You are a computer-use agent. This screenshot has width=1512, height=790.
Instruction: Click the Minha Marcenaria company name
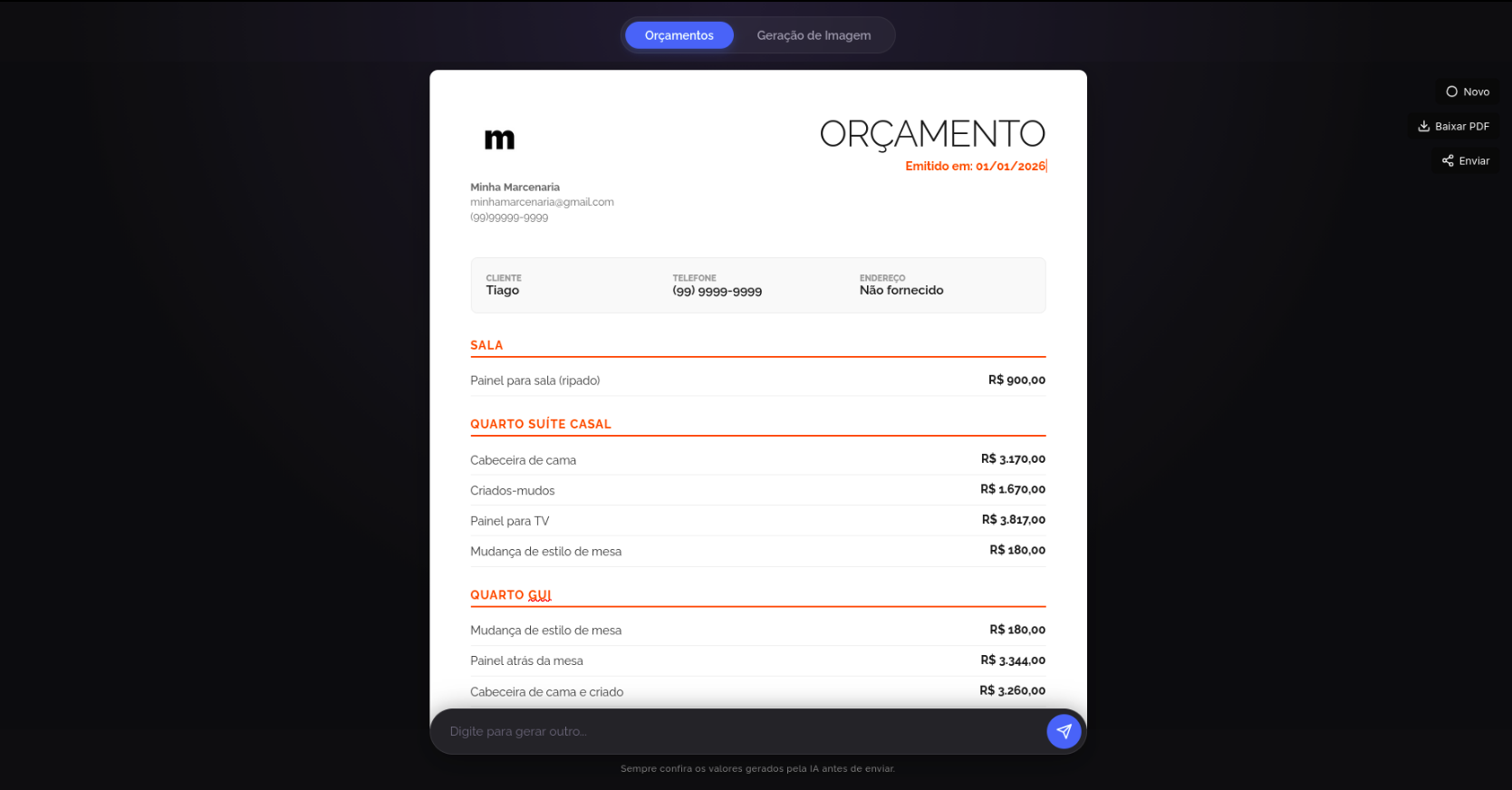click(515, 188)
